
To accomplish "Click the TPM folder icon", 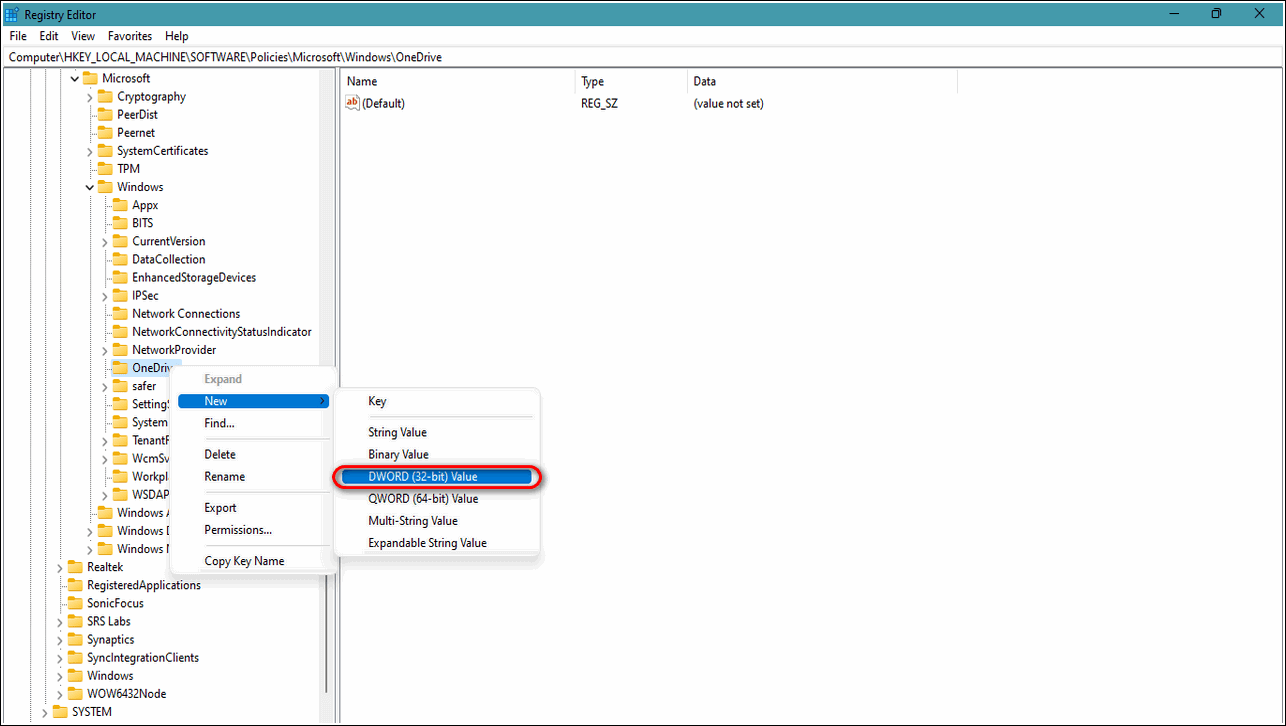I will (105, 169).
